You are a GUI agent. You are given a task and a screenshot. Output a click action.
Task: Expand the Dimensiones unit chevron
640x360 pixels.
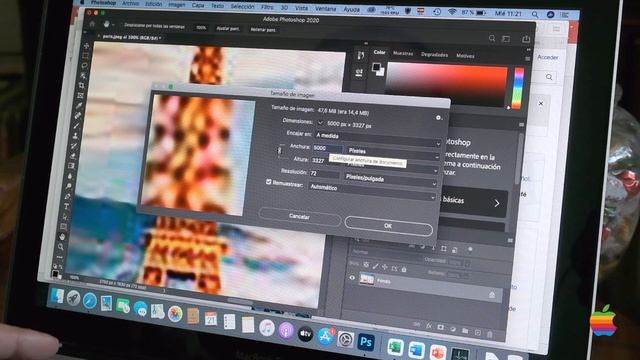click(x=320, y=122)
